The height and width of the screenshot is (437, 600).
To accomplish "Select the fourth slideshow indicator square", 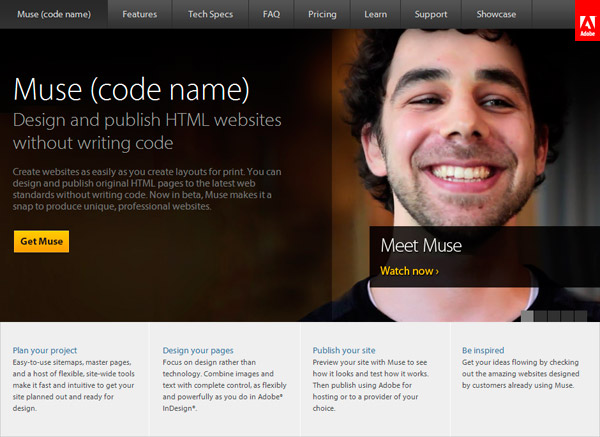I will [x=567, y=315].
